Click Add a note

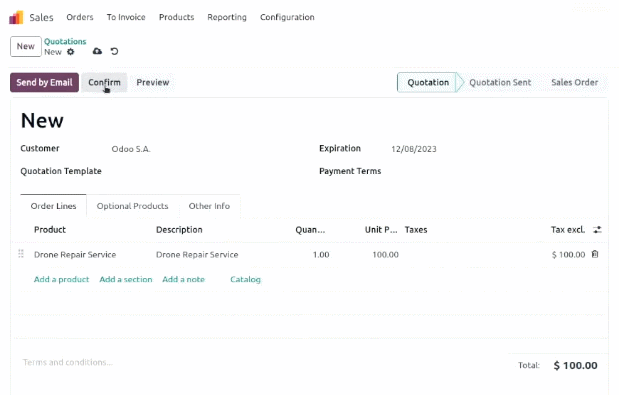click(184, 279)
